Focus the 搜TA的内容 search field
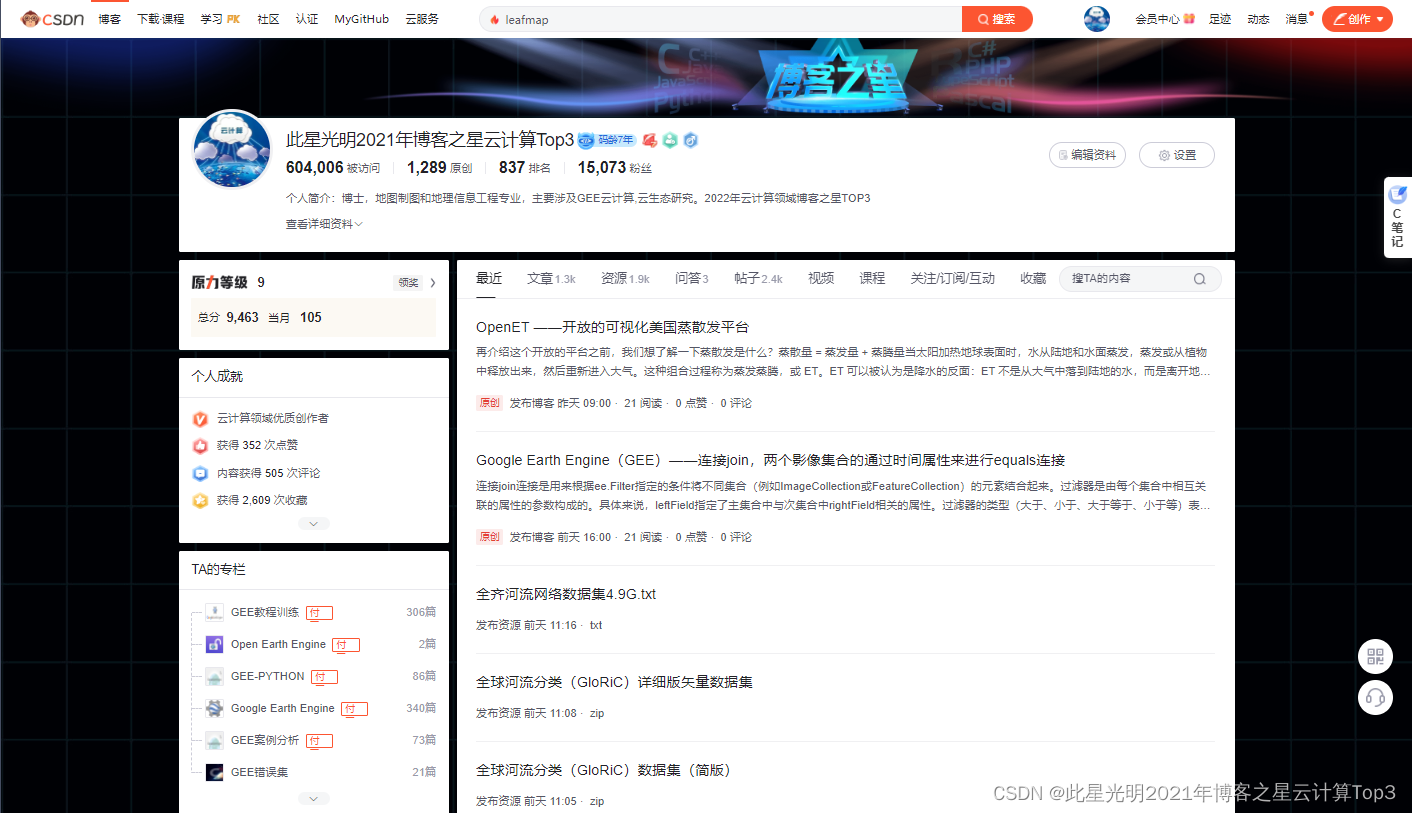 tap(1140, 279)
